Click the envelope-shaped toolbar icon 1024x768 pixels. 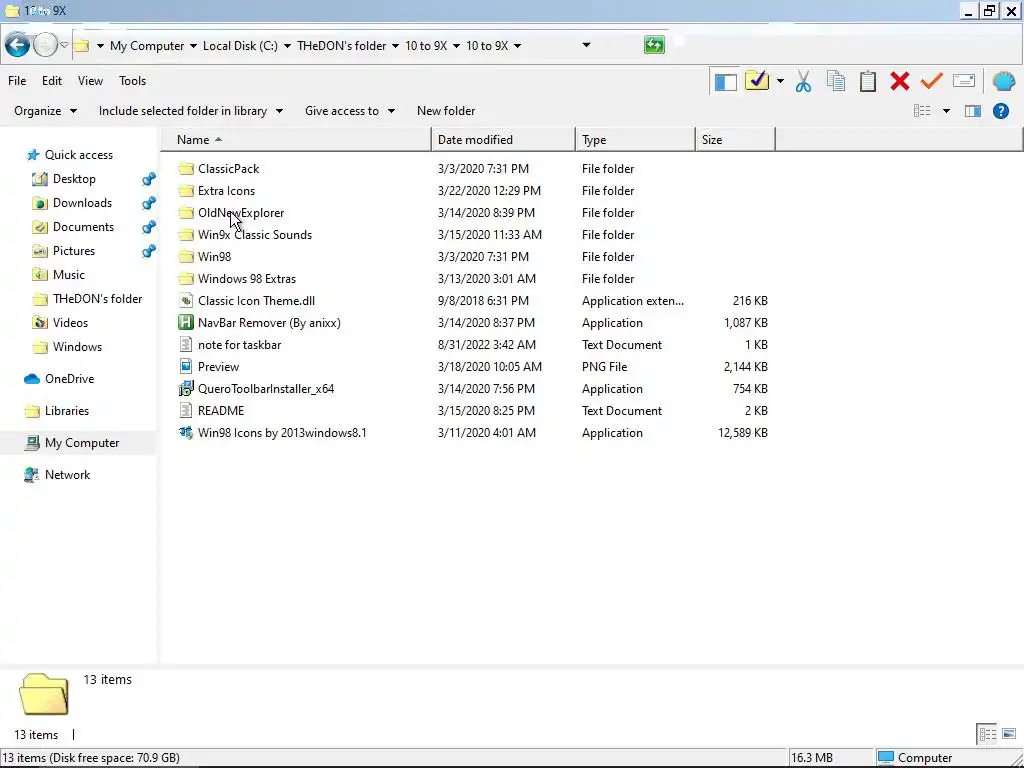pos(964,81)
